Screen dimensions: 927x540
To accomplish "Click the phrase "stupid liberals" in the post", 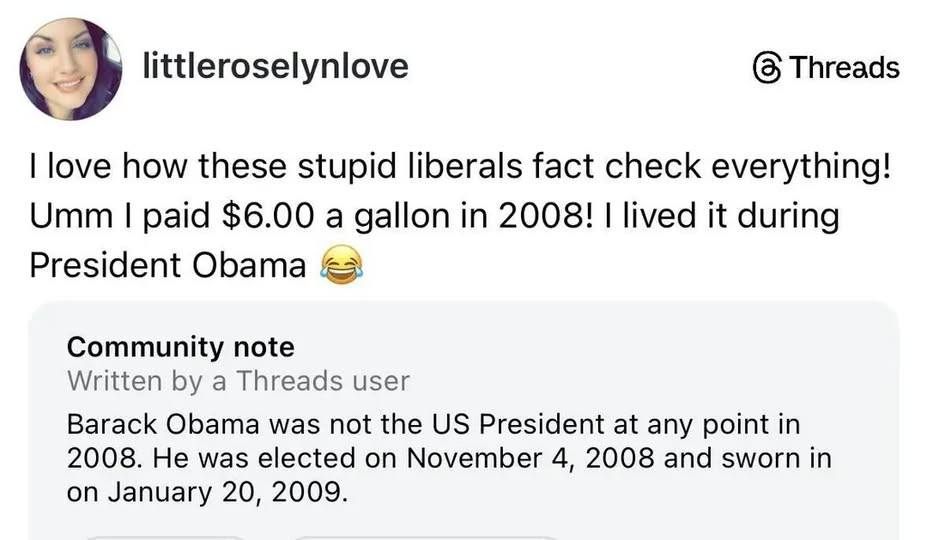I will [375, 166].
